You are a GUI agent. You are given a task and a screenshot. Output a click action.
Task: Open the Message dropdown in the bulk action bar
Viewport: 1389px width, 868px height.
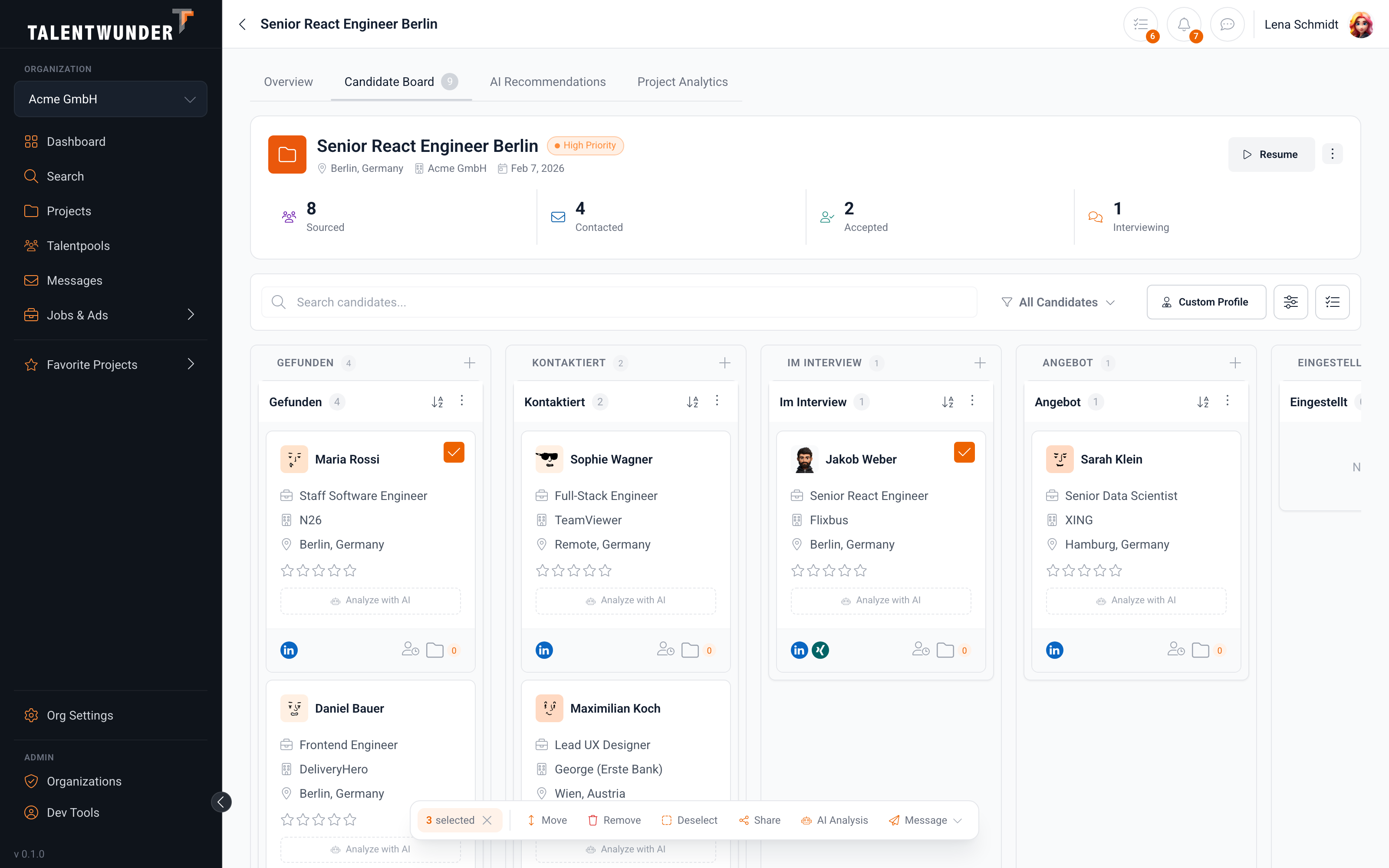925,820
